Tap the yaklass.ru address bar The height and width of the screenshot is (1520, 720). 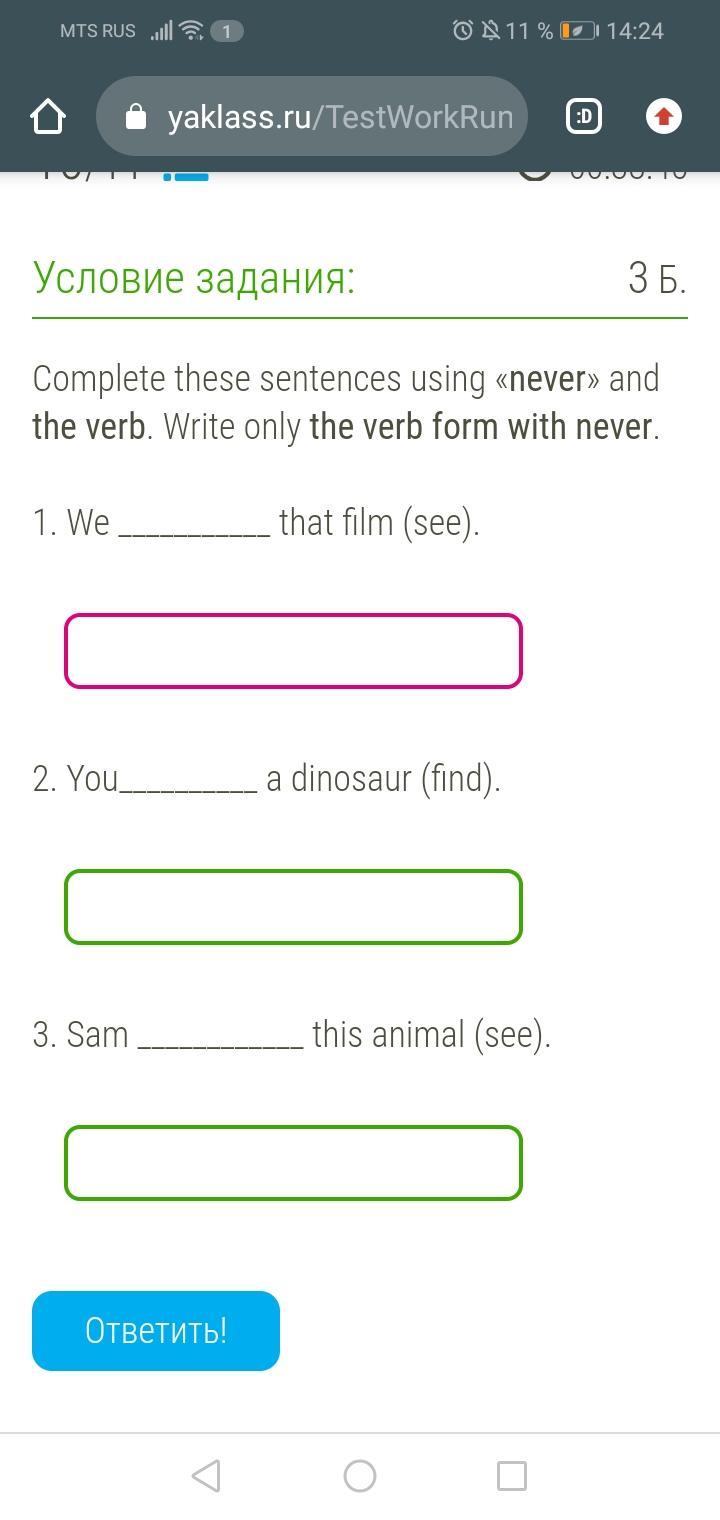pos(338,117)
